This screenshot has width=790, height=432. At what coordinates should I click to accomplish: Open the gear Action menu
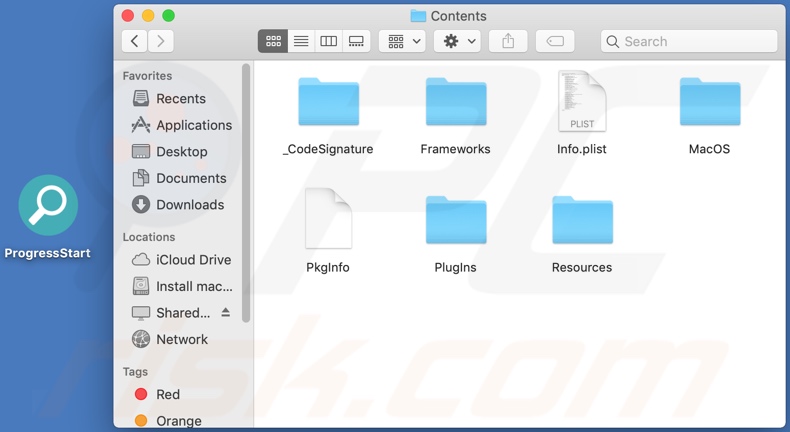pos(457,41)
